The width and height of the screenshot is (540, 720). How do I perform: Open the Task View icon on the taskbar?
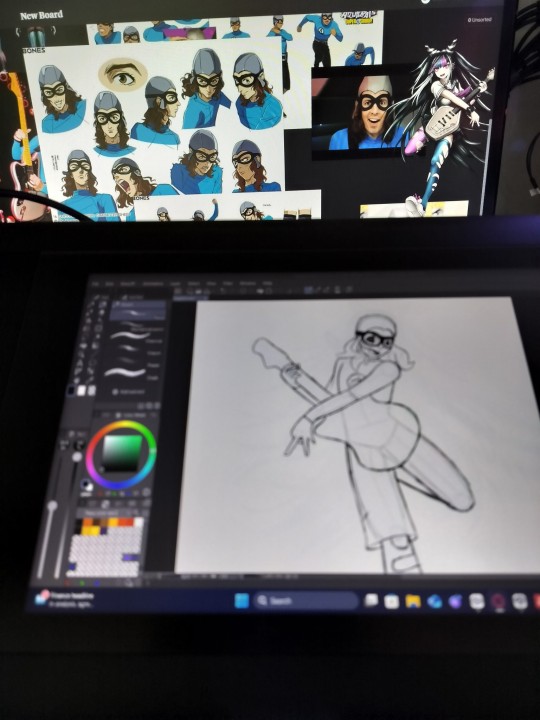click(x=371, y=600)
